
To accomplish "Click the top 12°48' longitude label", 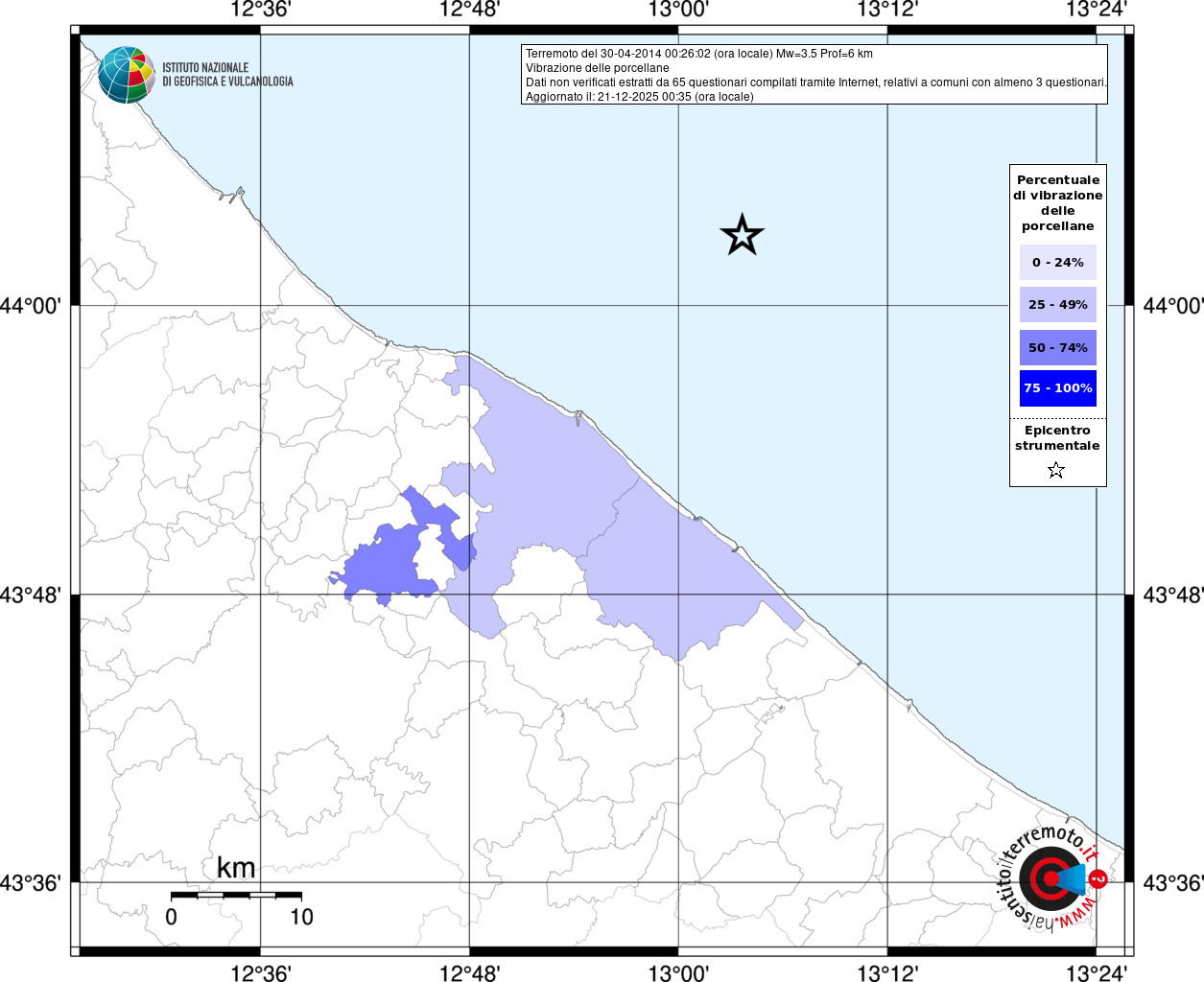I will (x=470, y=11).
